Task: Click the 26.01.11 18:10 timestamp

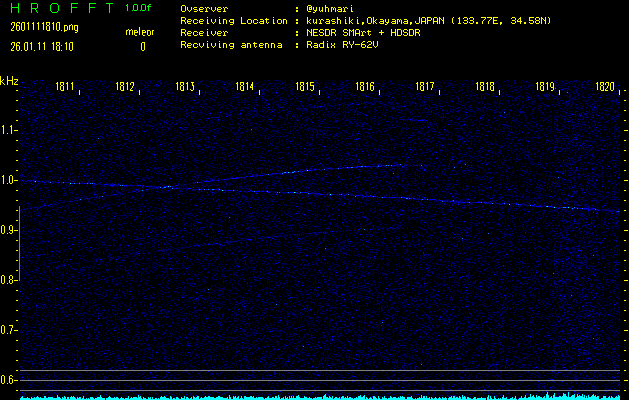Action: [x=42, y=46]
